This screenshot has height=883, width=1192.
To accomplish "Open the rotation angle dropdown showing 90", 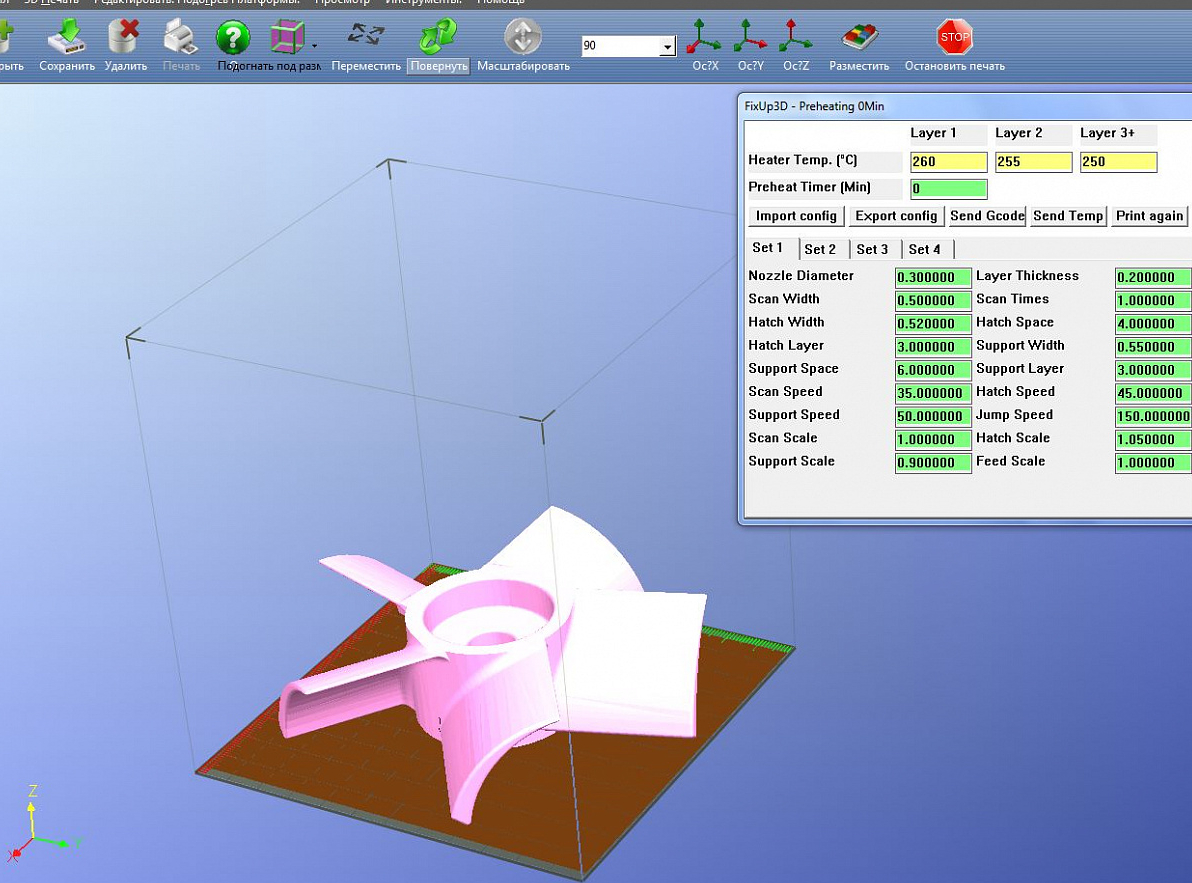I will click(667, 46).
